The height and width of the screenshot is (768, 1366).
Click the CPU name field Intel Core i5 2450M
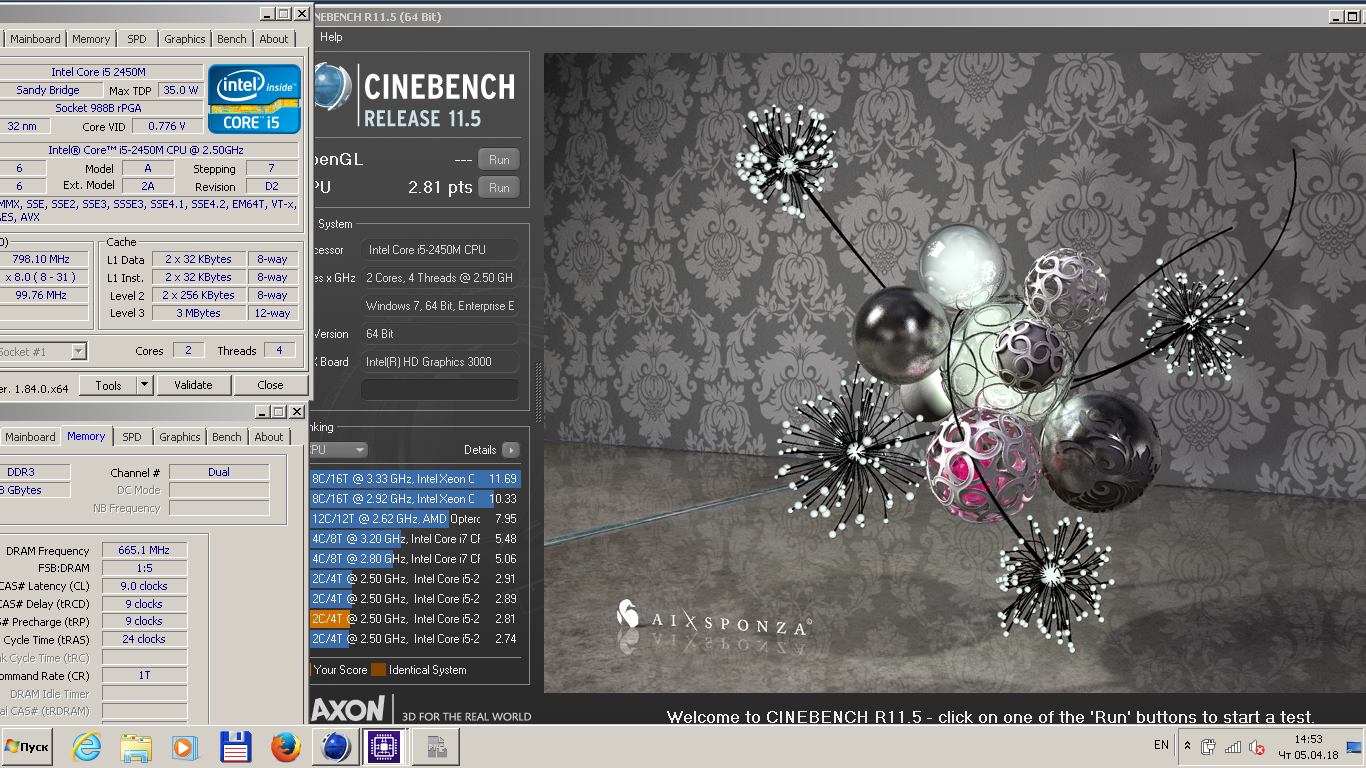coord(98,72)
